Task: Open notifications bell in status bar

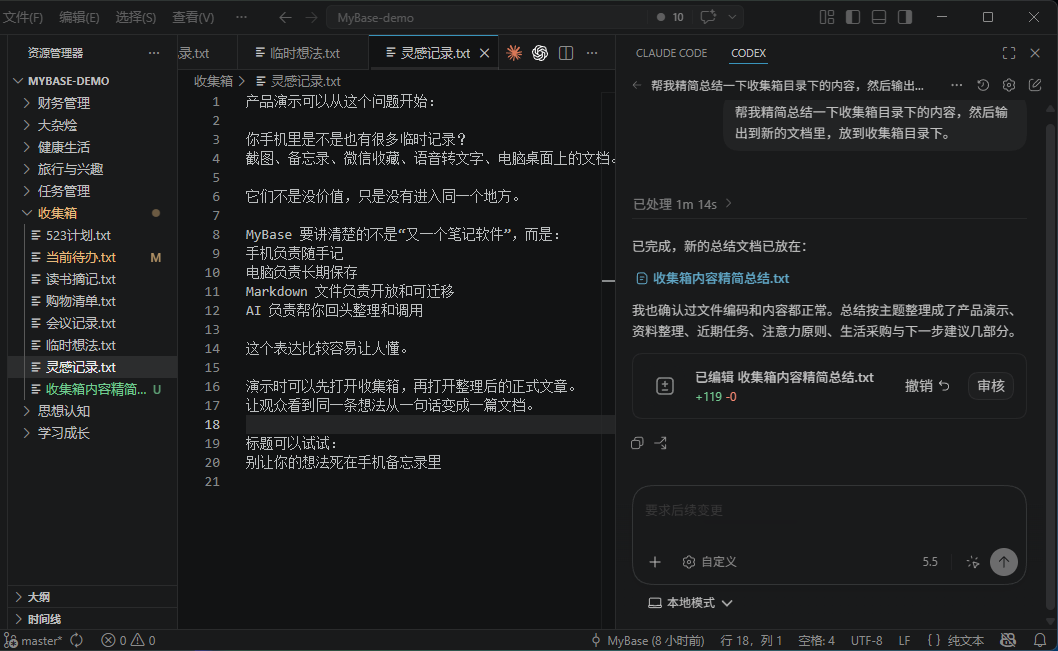Action: click(x=1040, y=640)
